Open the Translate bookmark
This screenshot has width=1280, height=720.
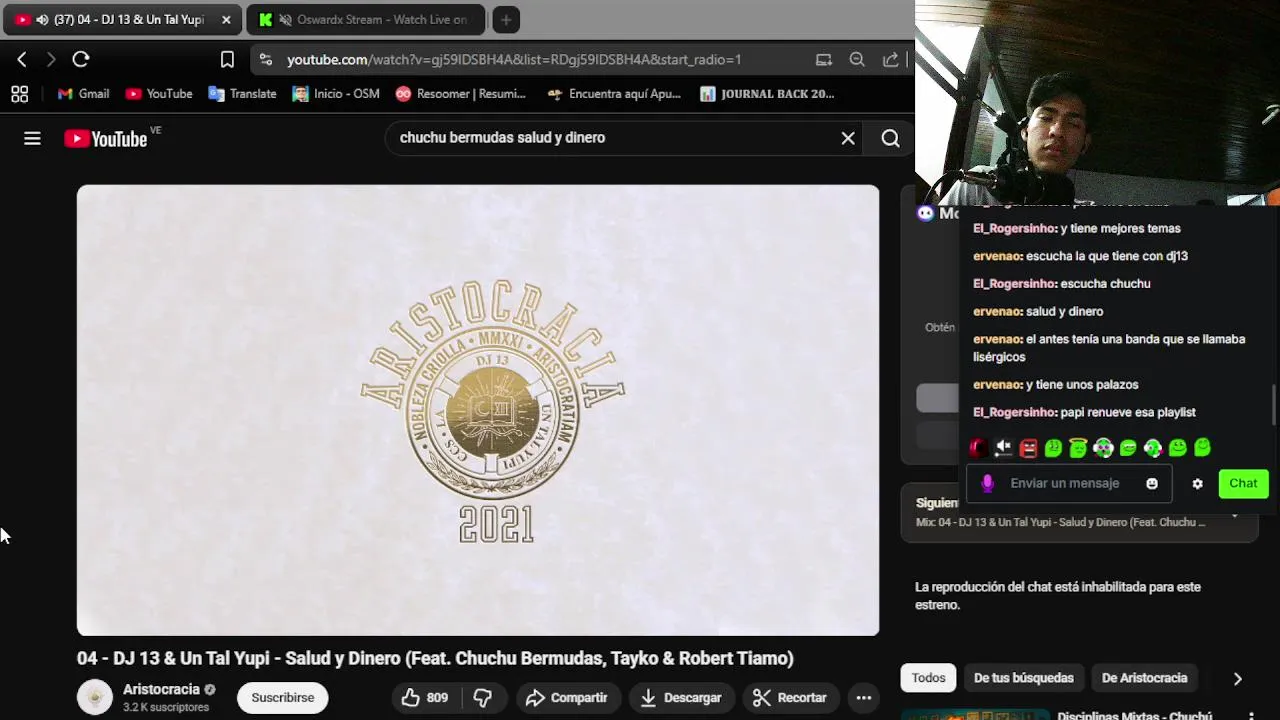242,94
